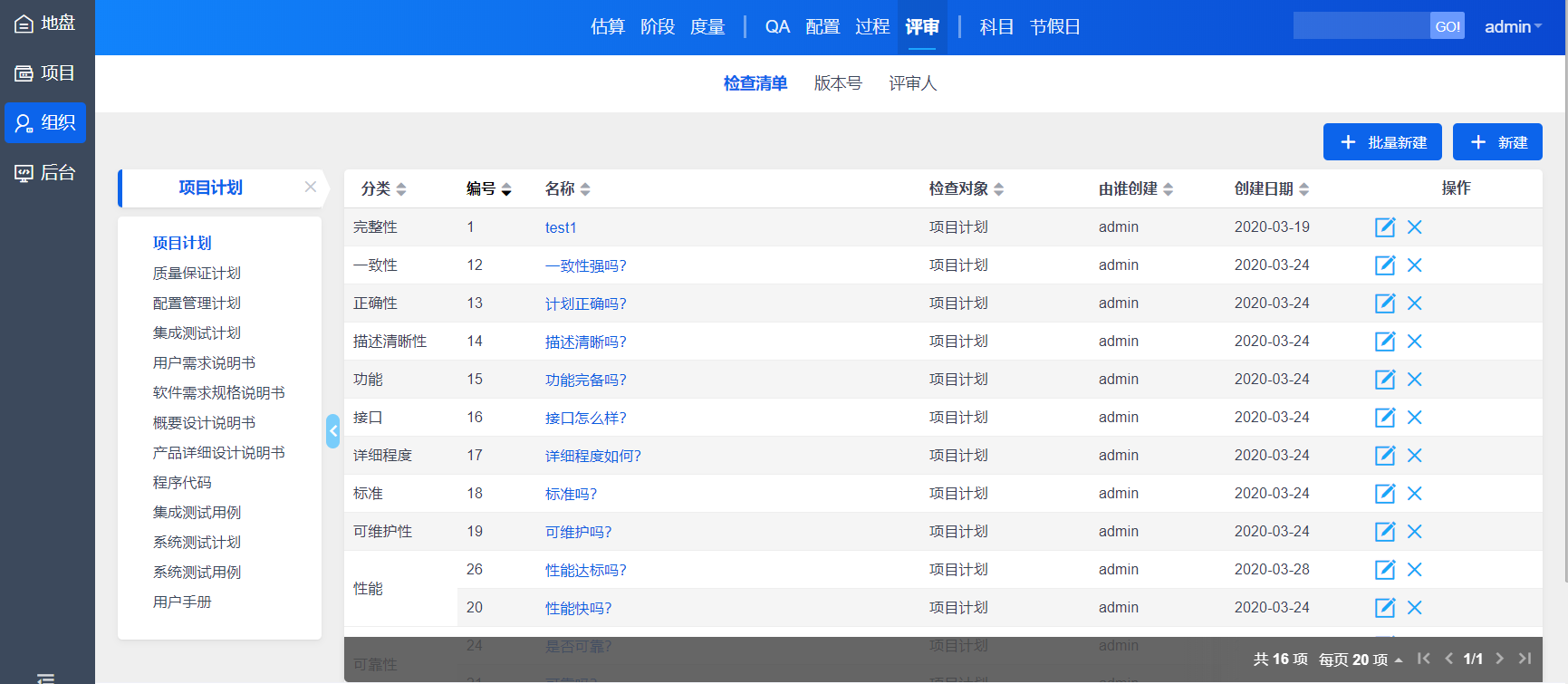Open the 项目 sidebar section

[45, 73]
